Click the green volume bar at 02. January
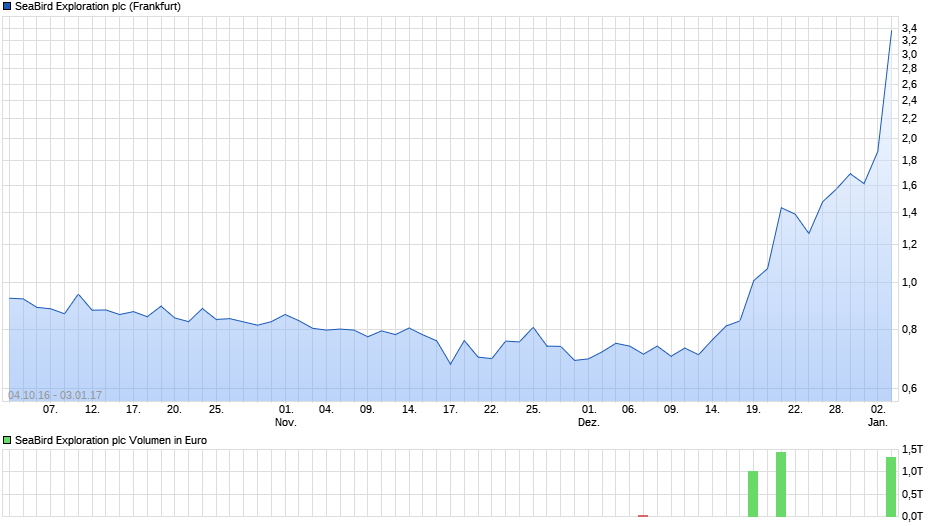Image resolution: width=940 pixels, height=526 pixels. point(891,487)
